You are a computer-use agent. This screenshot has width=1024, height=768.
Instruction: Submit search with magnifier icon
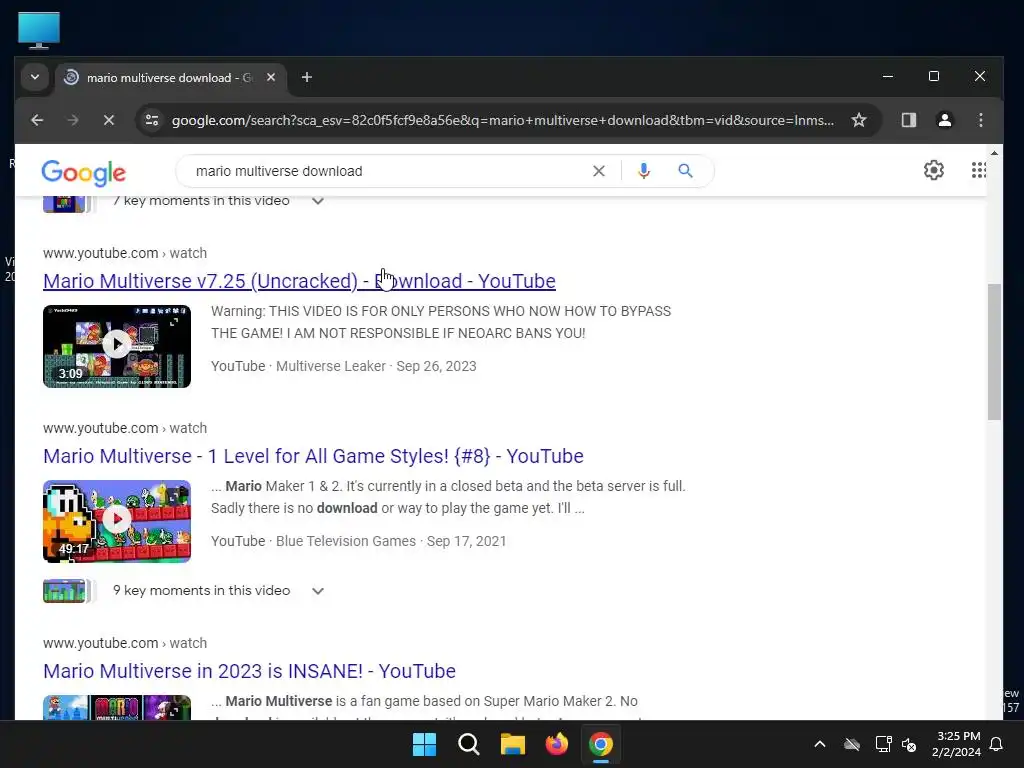coord(685,171)
